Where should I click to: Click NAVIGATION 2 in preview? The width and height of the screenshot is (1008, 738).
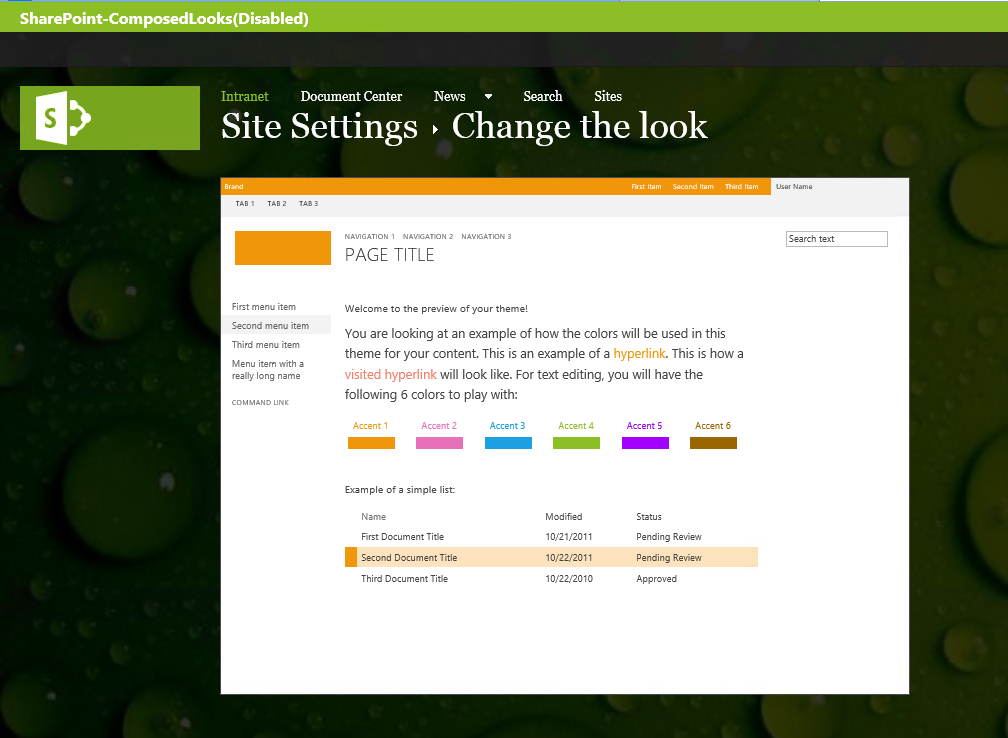pos(428,237)
